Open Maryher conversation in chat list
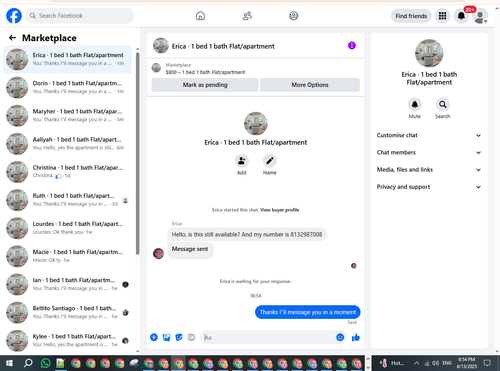Viewport: 500px width, 371px height. pos(68,115)
